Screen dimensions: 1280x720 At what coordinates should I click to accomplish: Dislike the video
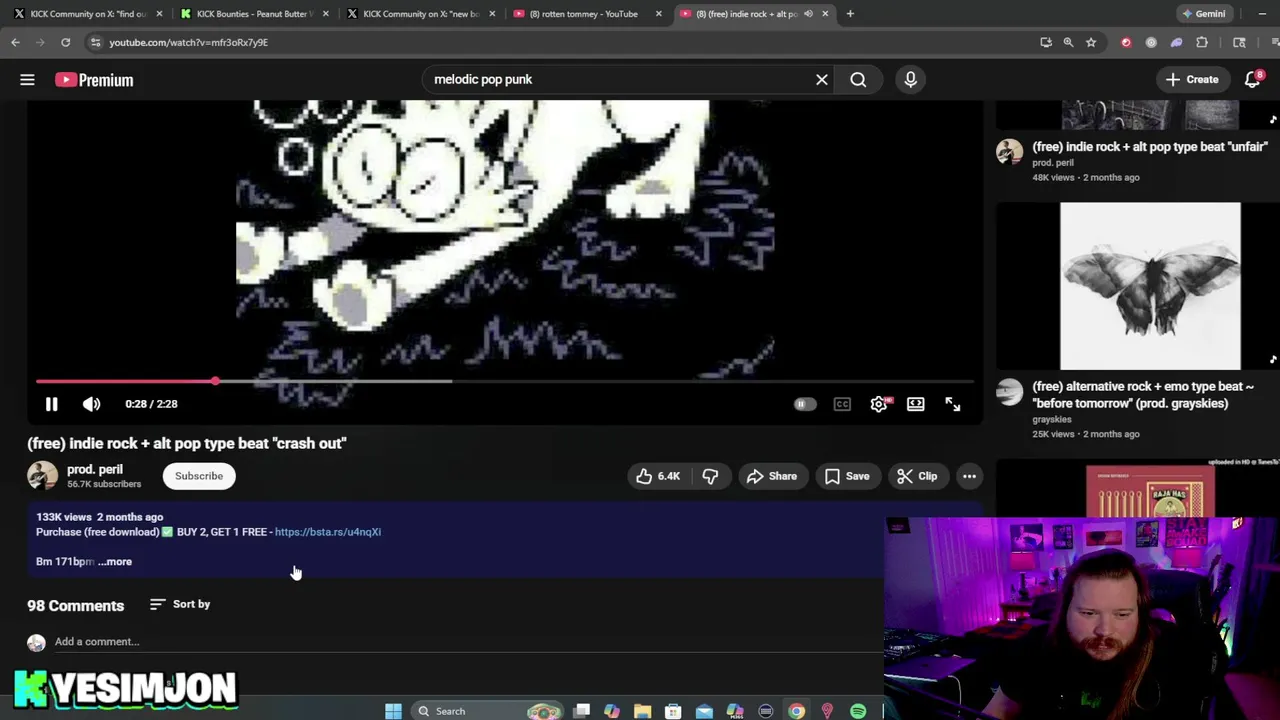(x=710, y=476)
